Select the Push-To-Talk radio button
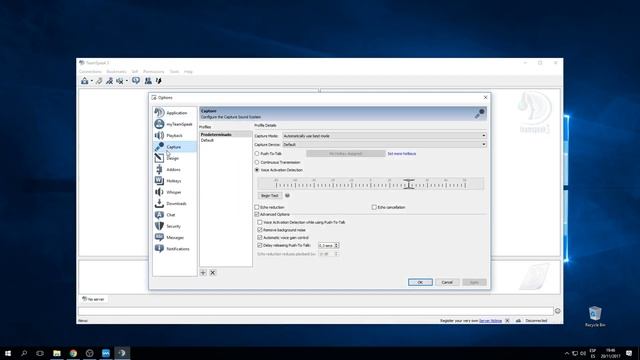Screen dimensions: 640x360 tap(257, 154)
